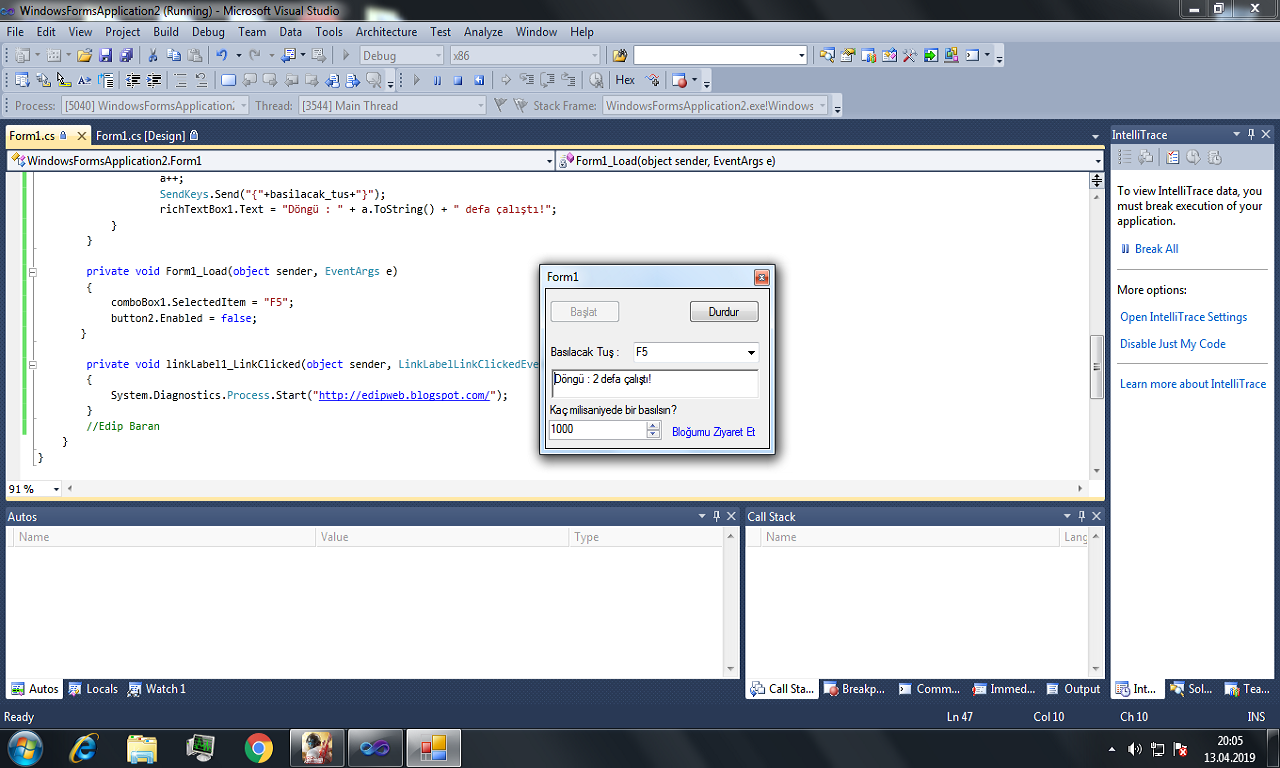The image size is (1280, 768).
Task: Open Google Chrome from the taskbar
Action: point(258,747)
